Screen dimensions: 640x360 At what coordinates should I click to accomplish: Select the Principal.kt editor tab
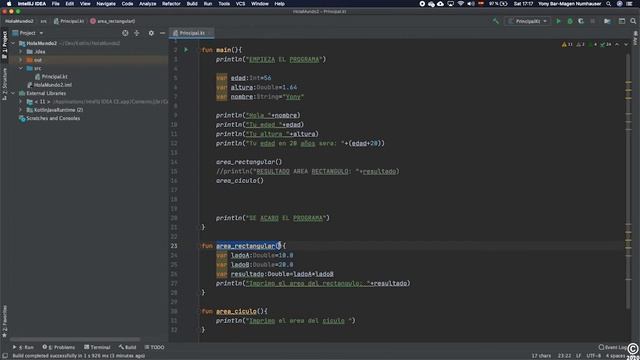191,33
